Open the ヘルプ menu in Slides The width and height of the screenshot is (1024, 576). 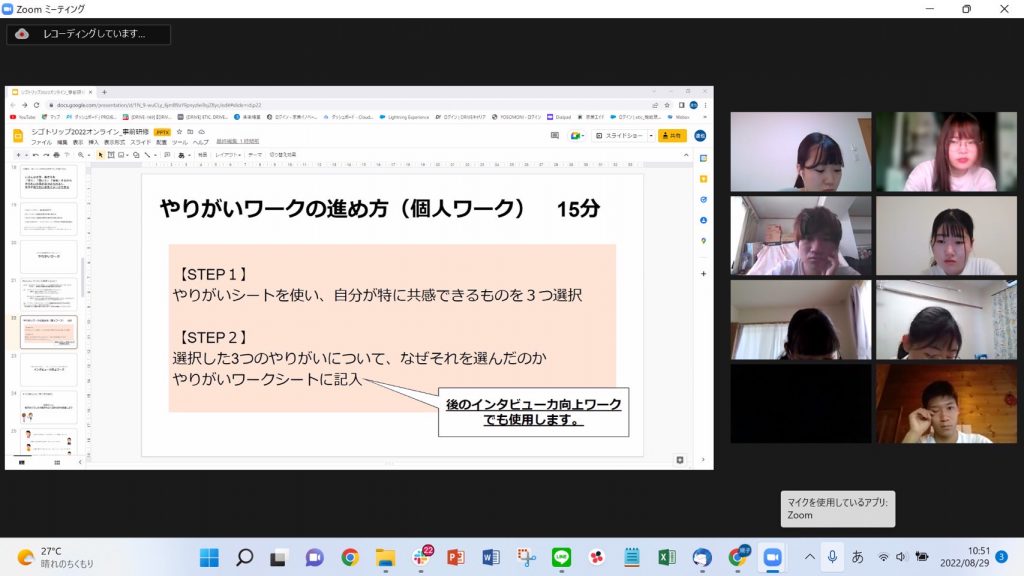200,142
